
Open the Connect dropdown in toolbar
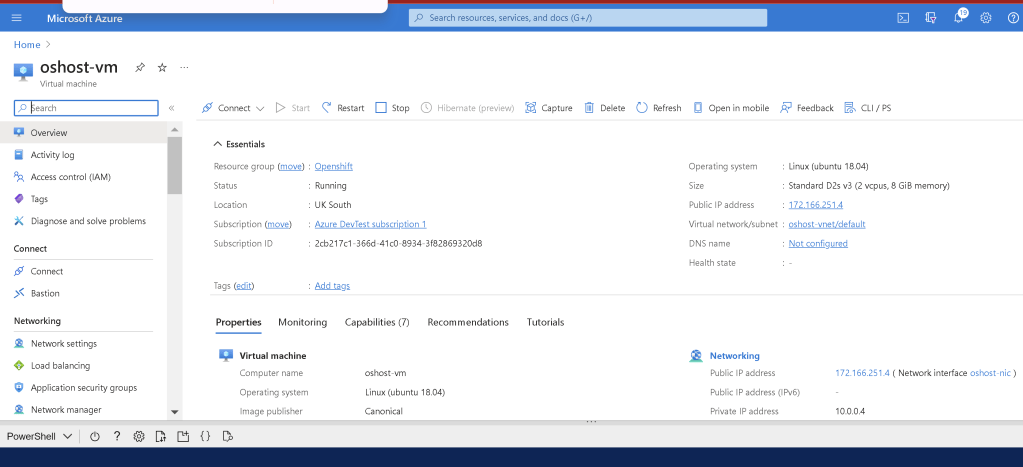tap(233, 108)
